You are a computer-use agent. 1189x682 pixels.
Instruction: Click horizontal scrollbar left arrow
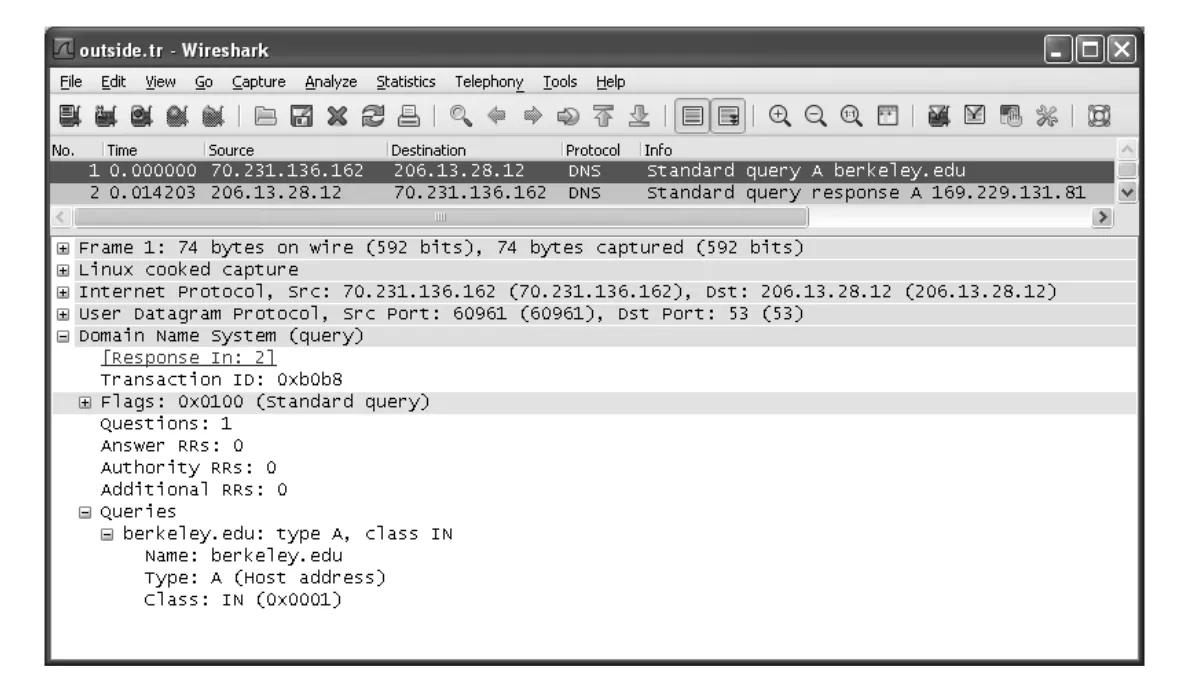pos(61,218)
